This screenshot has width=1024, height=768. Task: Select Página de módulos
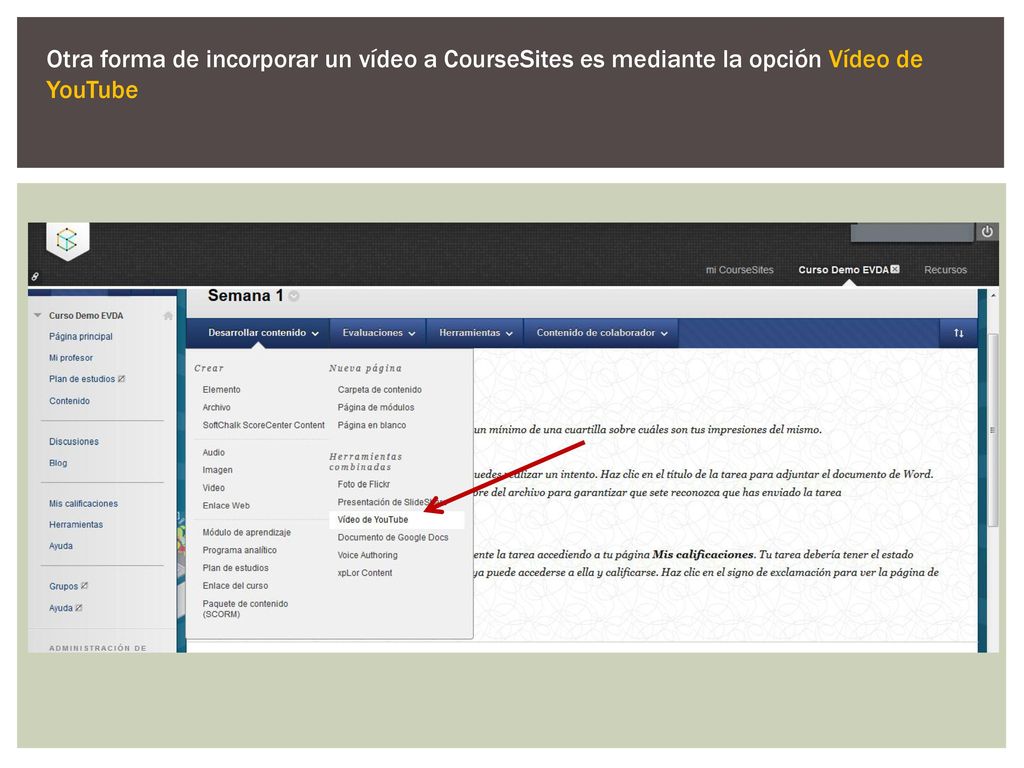[x=376, y=408]
